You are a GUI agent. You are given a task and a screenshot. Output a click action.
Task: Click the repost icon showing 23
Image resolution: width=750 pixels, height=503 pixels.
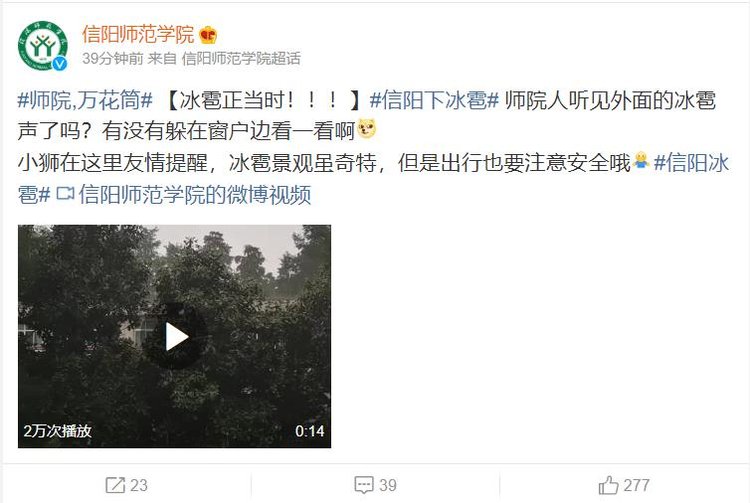115,485
